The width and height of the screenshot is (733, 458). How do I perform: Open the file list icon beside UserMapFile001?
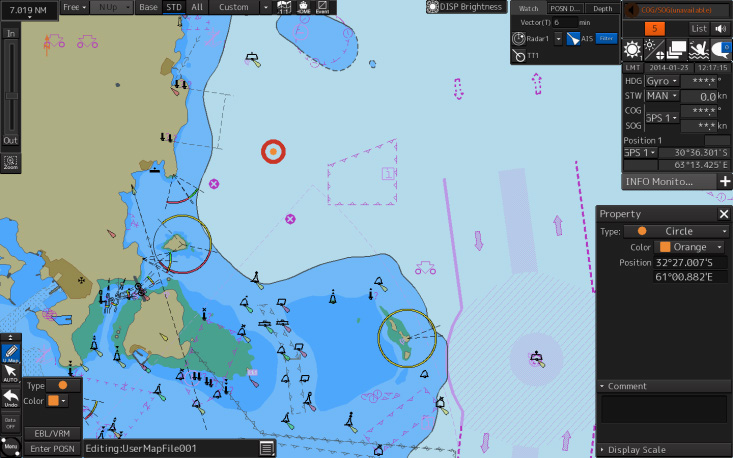coord(267,448)
